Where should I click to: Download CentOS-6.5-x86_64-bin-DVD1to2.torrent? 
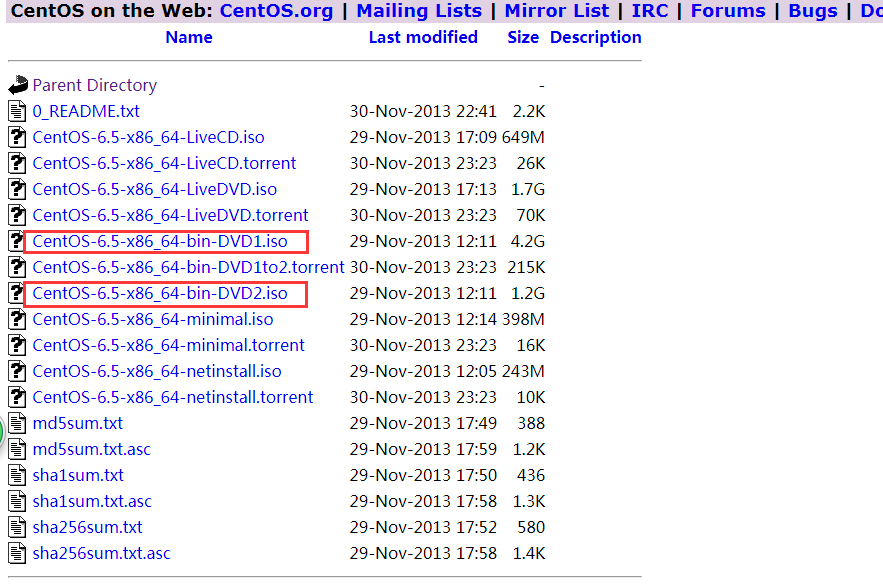tap(188, 267)
